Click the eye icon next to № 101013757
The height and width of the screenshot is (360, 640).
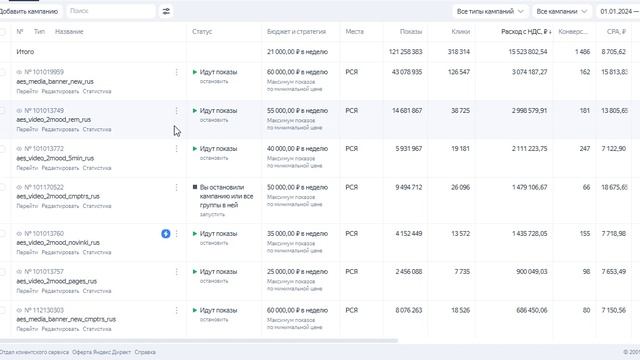pos(19,272)
